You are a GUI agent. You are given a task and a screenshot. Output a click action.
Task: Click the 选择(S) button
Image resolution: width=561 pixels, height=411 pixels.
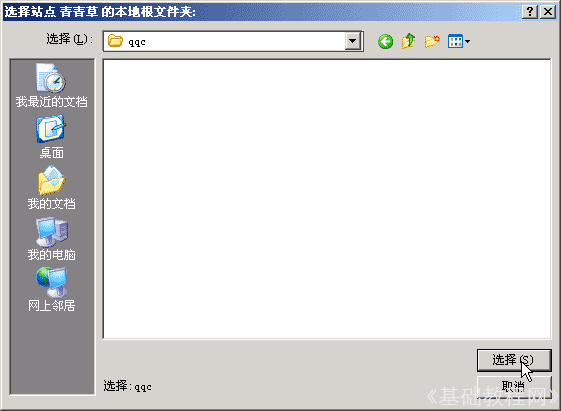click(514, 360)
